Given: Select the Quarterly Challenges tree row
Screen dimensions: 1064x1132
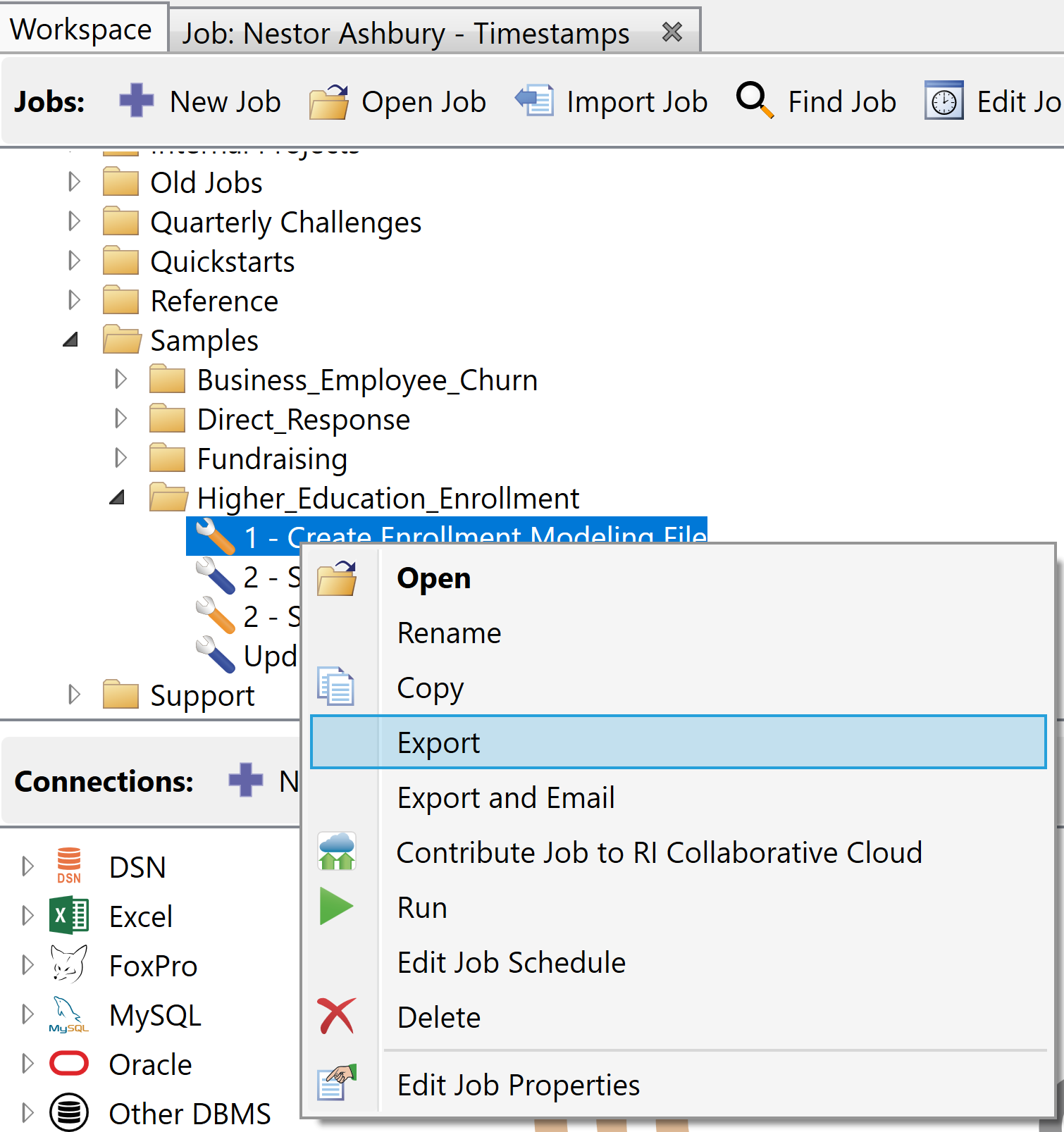Looking at the screenshot, I should click(285, 222).
